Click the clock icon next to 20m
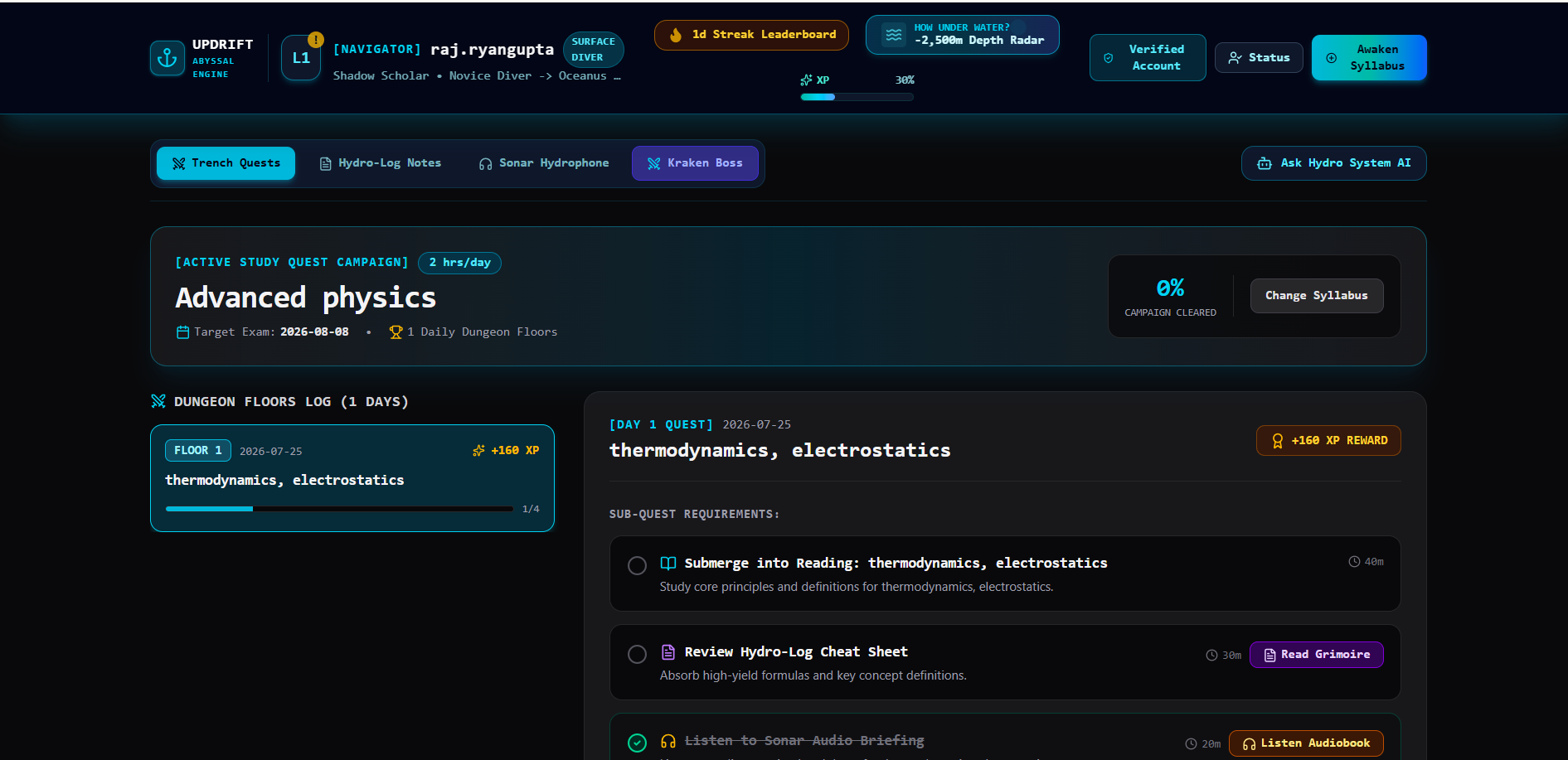The image size is (1568, 760). (x=1191, y=744)
